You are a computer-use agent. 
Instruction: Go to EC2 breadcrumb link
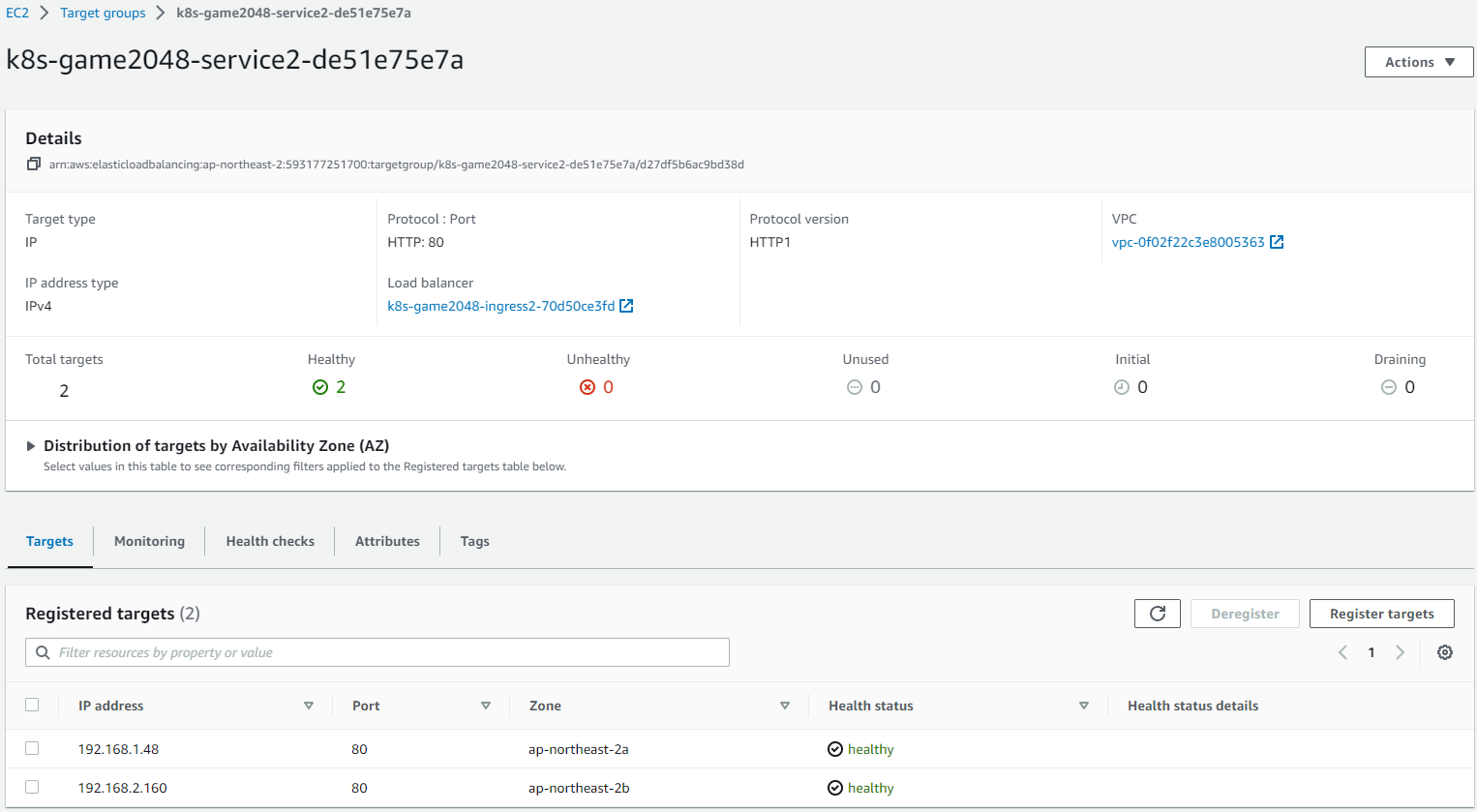(x=17, y=13)
